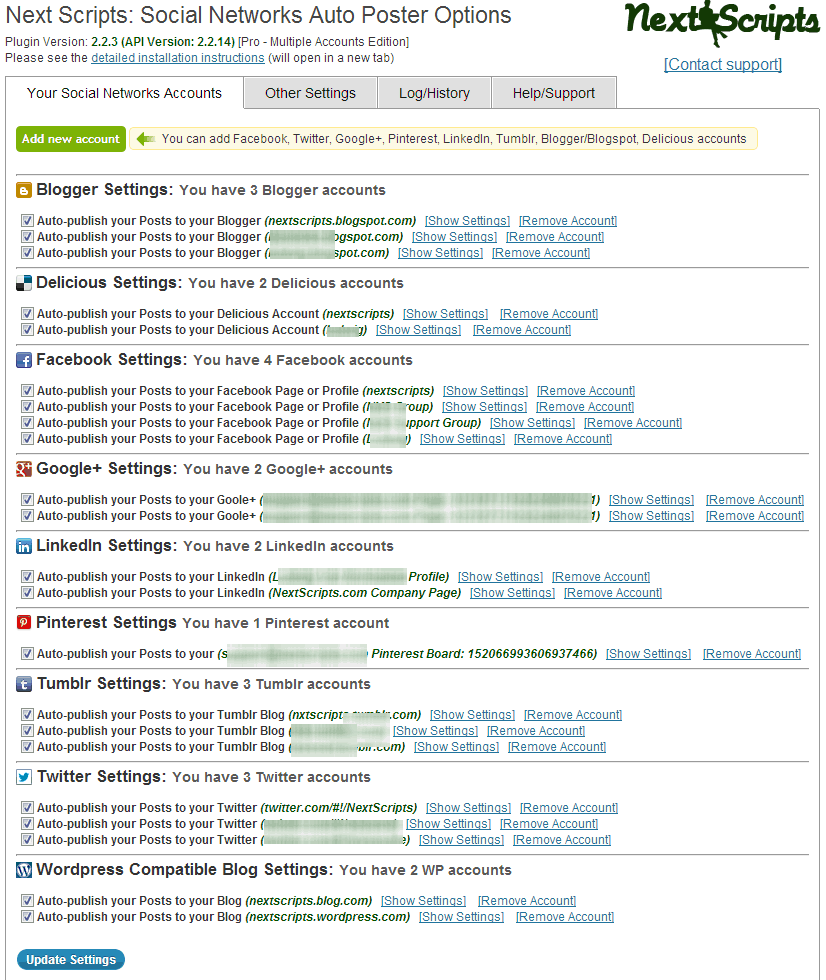Remove the LinkedIn NextScripts.com Company Page account
The image size is (826, 980).
tap(613, 592)
